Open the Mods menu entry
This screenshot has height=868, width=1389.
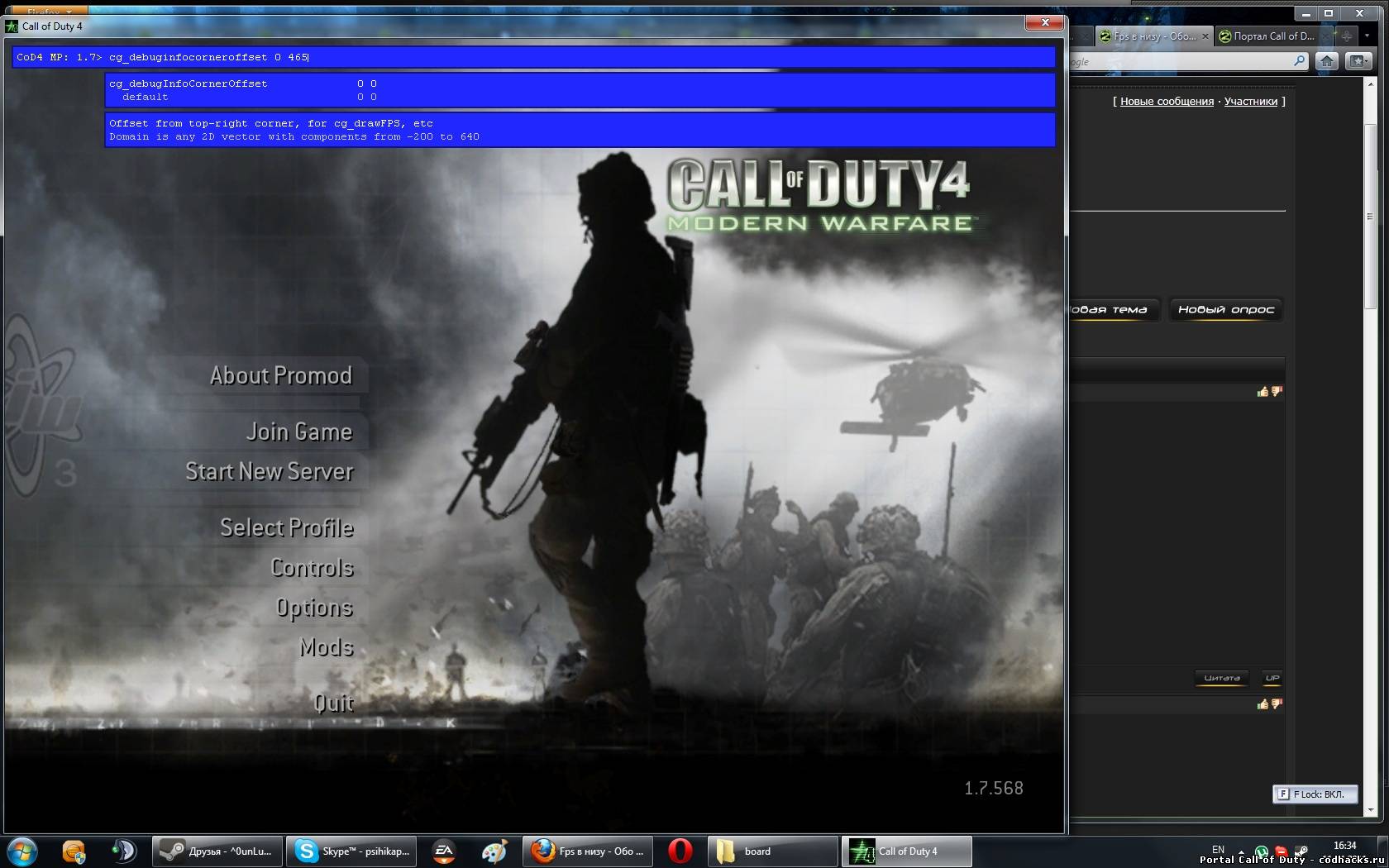click(x=327, y=647)
